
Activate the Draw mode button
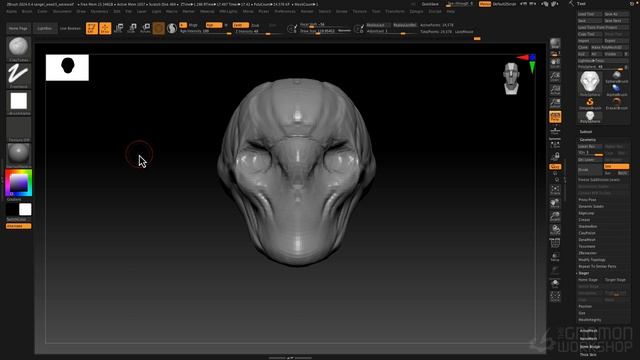[x=105, y=28]
